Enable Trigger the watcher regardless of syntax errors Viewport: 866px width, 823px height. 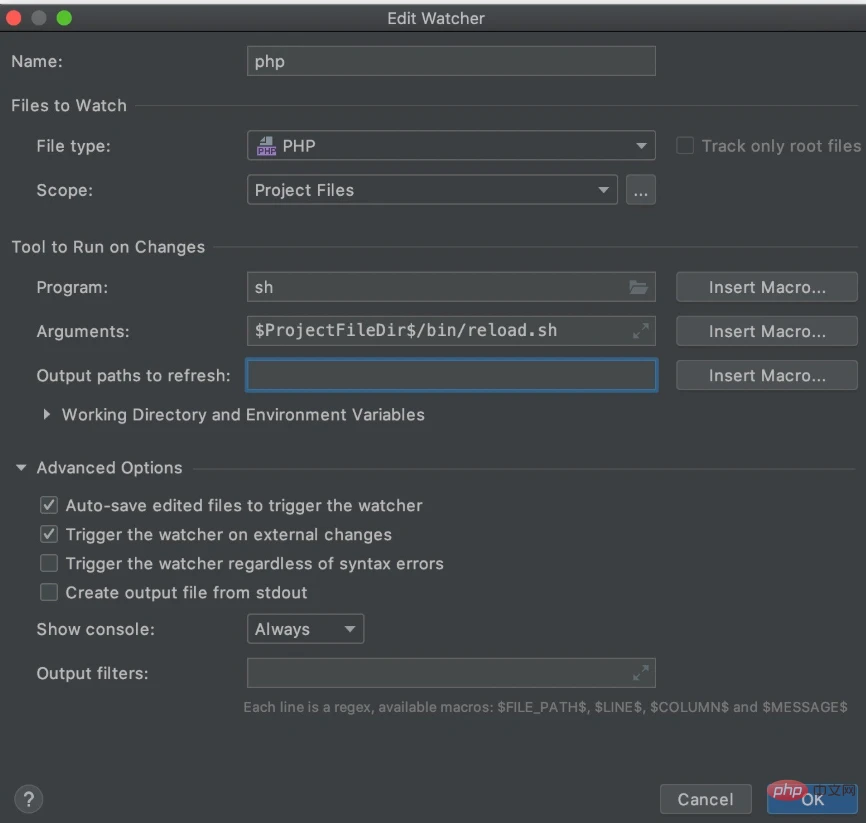tap(49, 563)
